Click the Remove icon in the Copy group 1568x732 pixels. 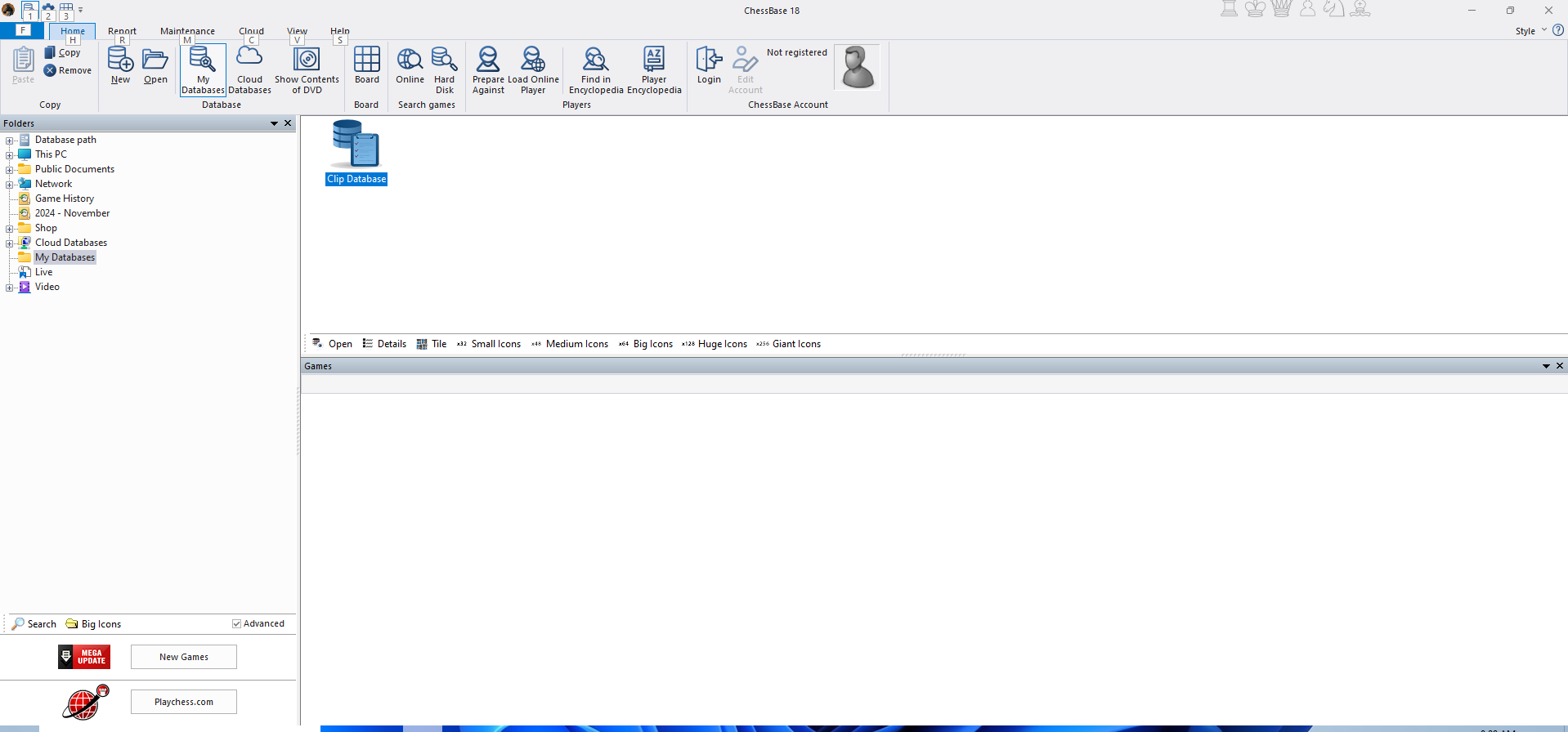pos(50,70)
